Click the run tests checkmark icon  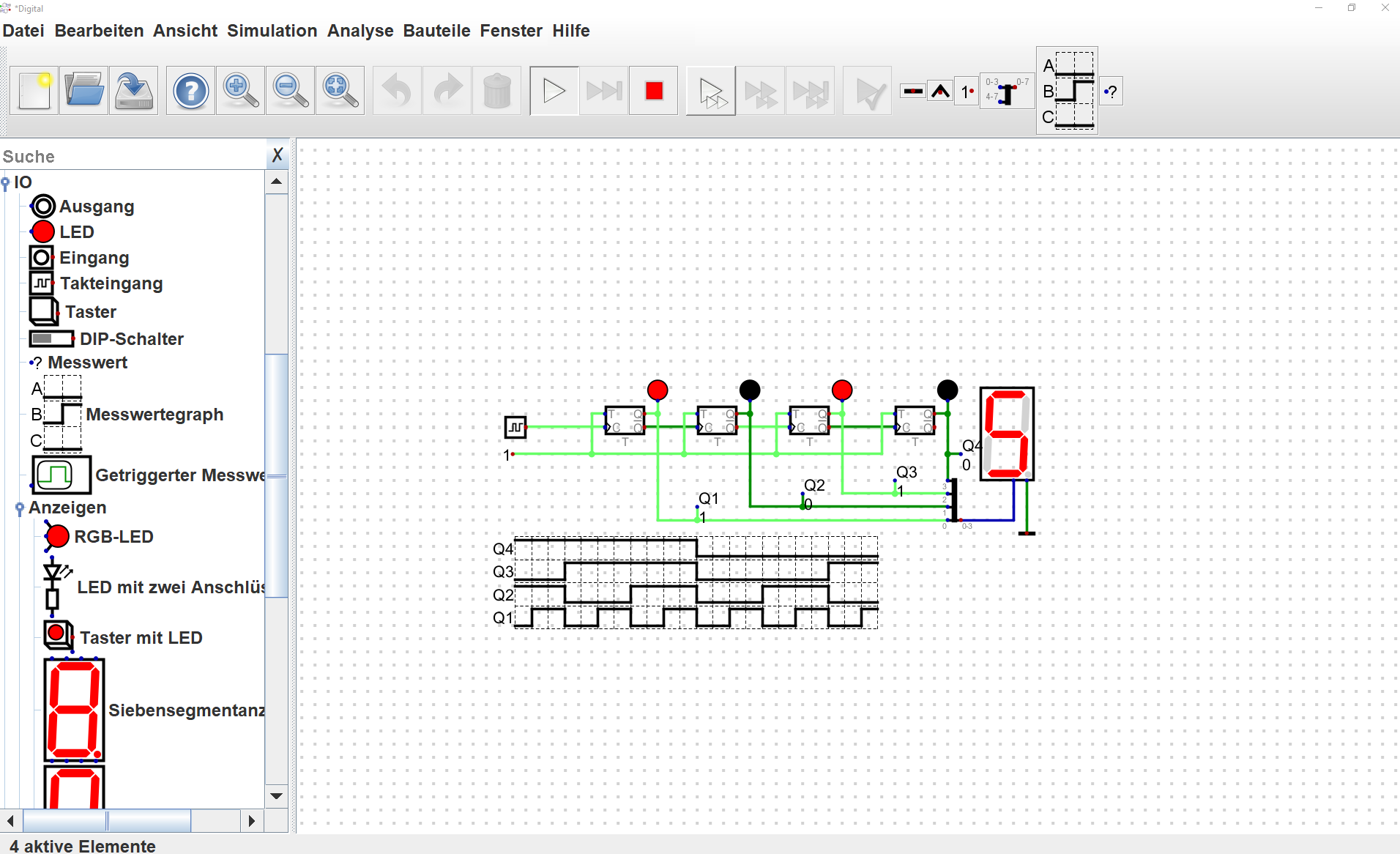click(x=868, y=91)
